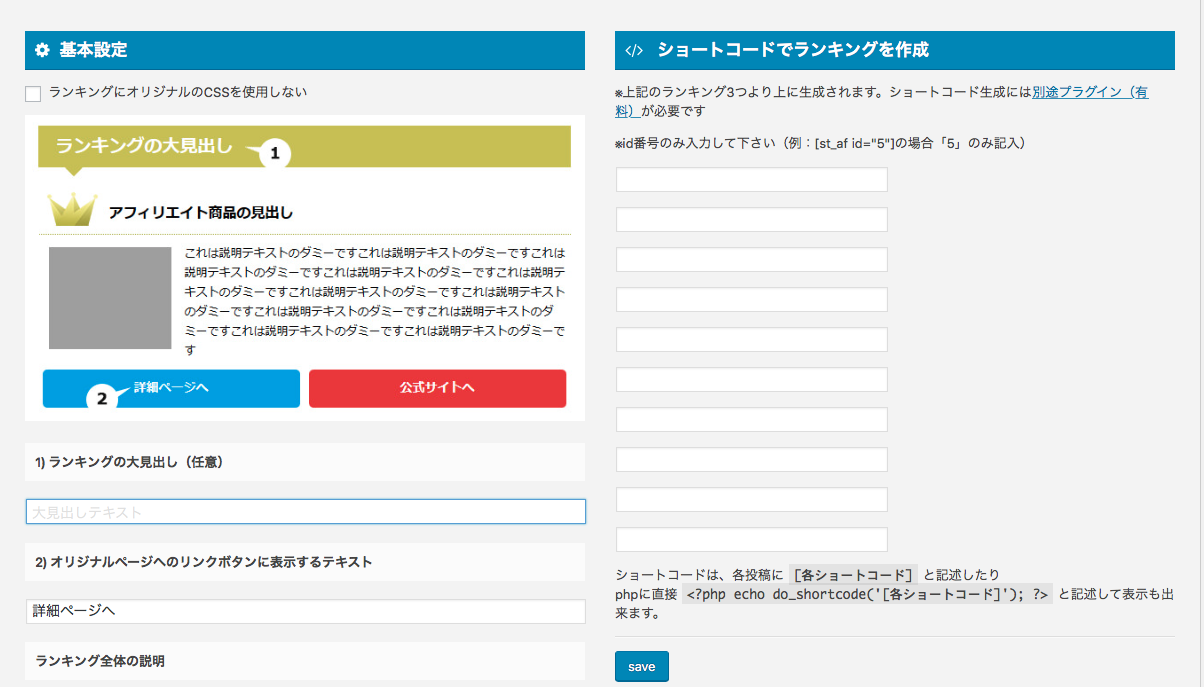Image resolution: width=1204 pixels, height=687 pixels.
Task: Click the gray placeholder image in preview
Action: click(110, 298)
